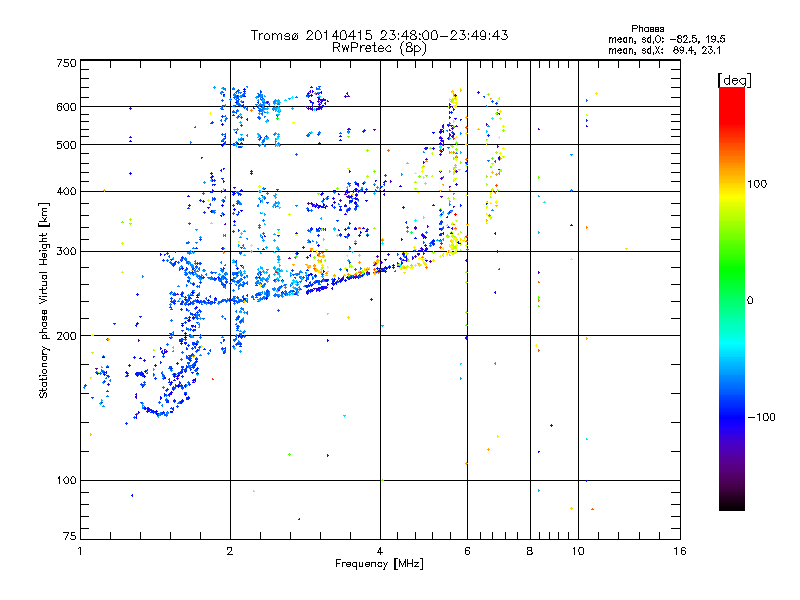
Task: Select the "mean, sd,O: -82.5, 19.5" line
Action: pyautogui.click(x=666, y=39)
